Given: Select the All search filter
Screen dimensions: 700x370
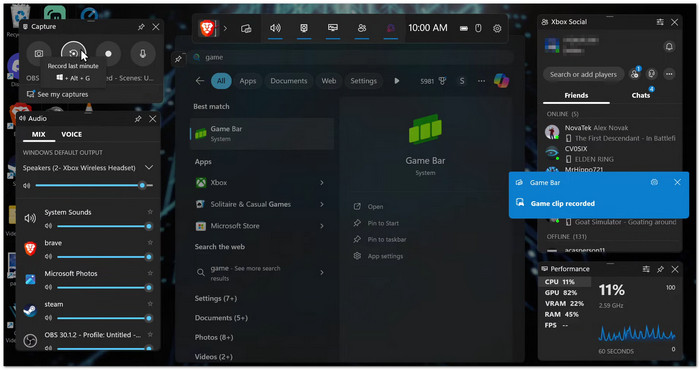Looking at the screenshot, I should 221,81.
